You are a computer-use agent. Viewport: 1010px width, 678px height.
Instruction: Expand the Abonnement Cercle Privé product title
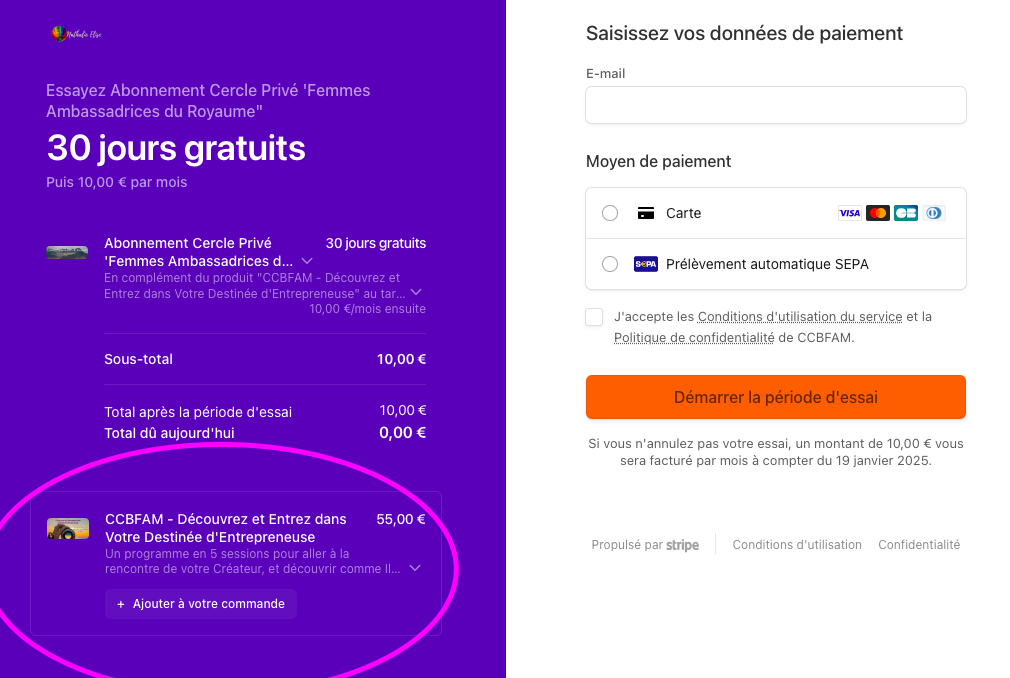(x=307, y=261)
